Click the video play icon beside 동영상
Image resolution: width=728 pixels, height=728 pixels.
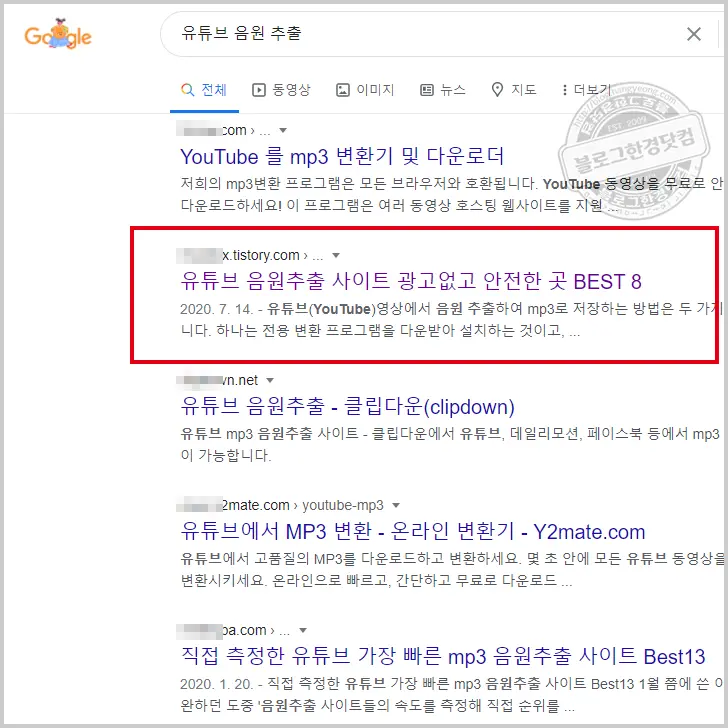click(x=259, y=90)
